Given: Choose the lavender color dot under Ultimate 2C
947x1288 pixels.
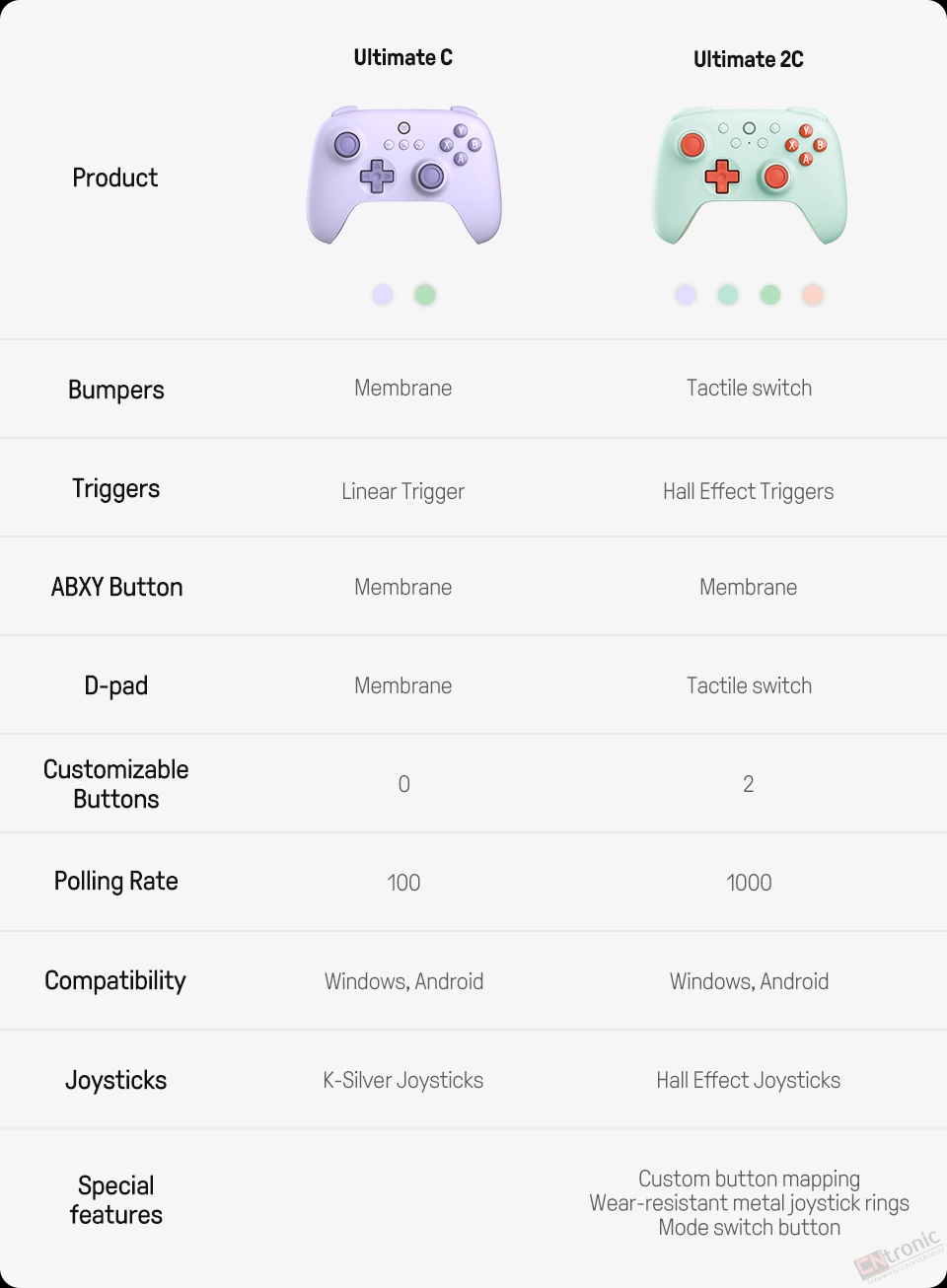Looking at the screenshot, I should pos(686,295).
